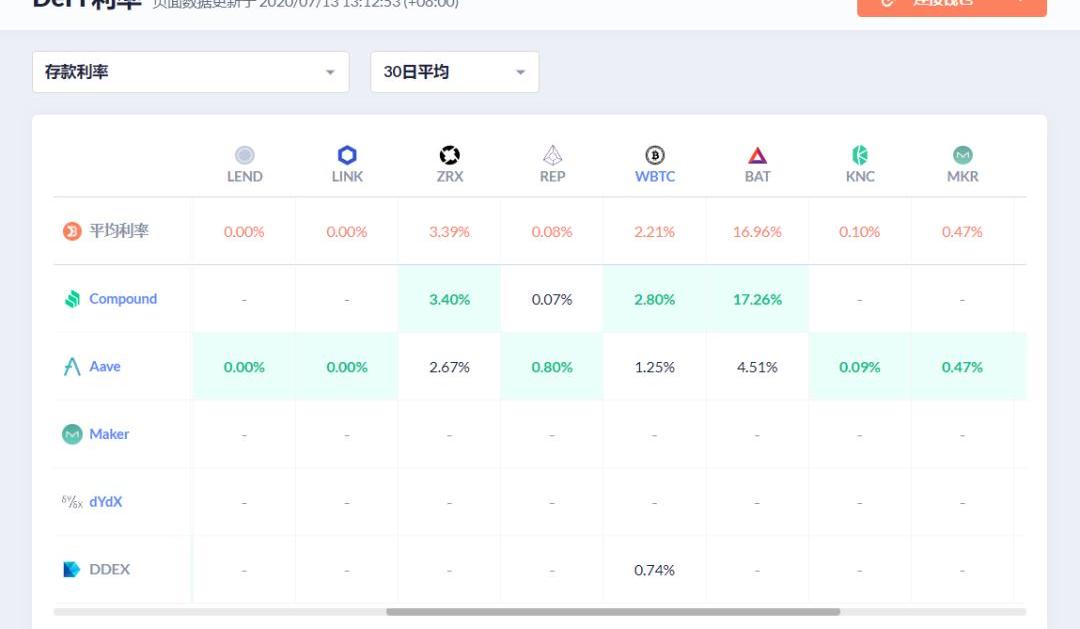1080x629 pixels.
Task: Click the DDEX platform link
Action: (x=109, y=569)
